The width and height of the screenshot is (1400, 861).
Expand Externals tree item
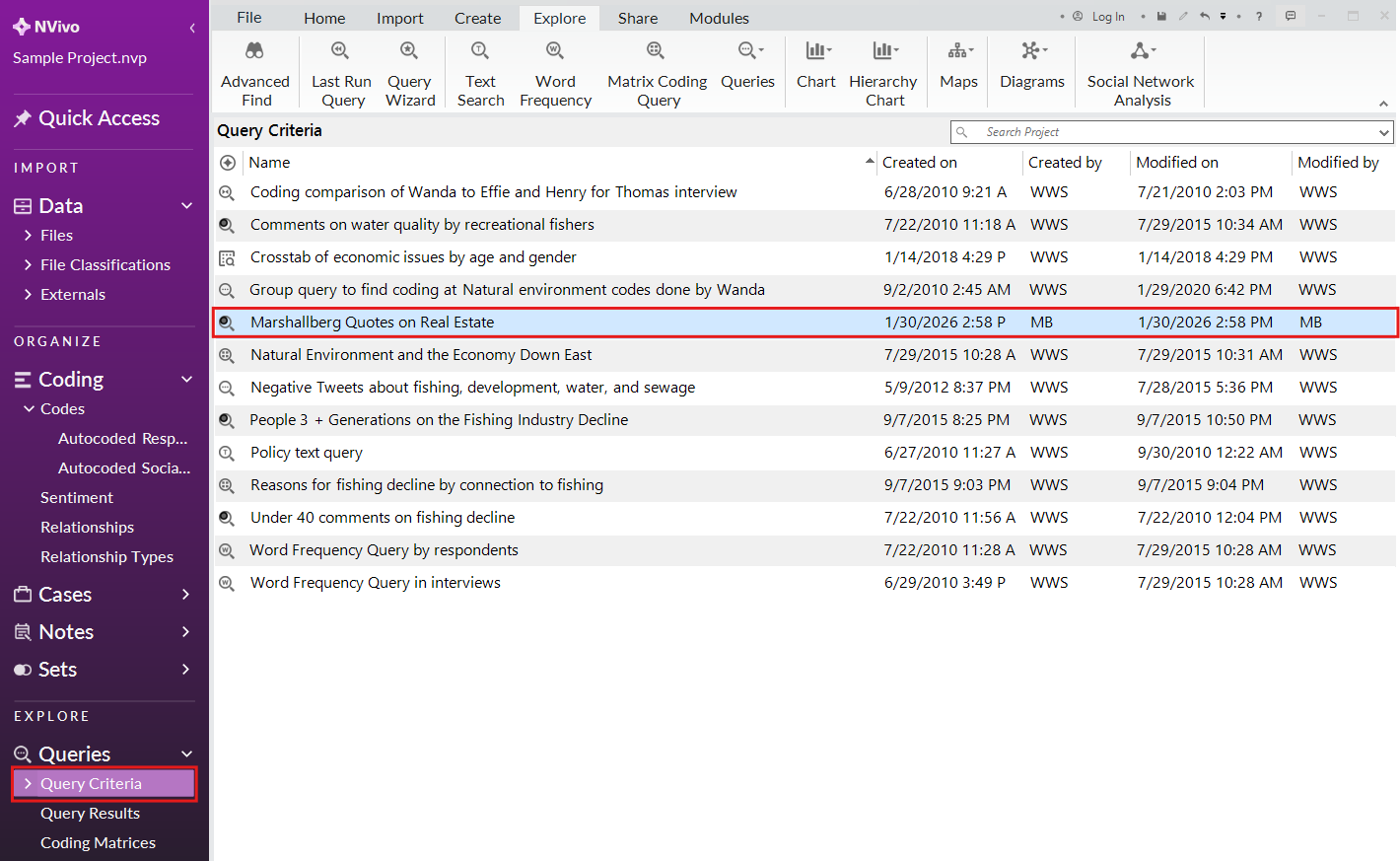pos(28,295)
